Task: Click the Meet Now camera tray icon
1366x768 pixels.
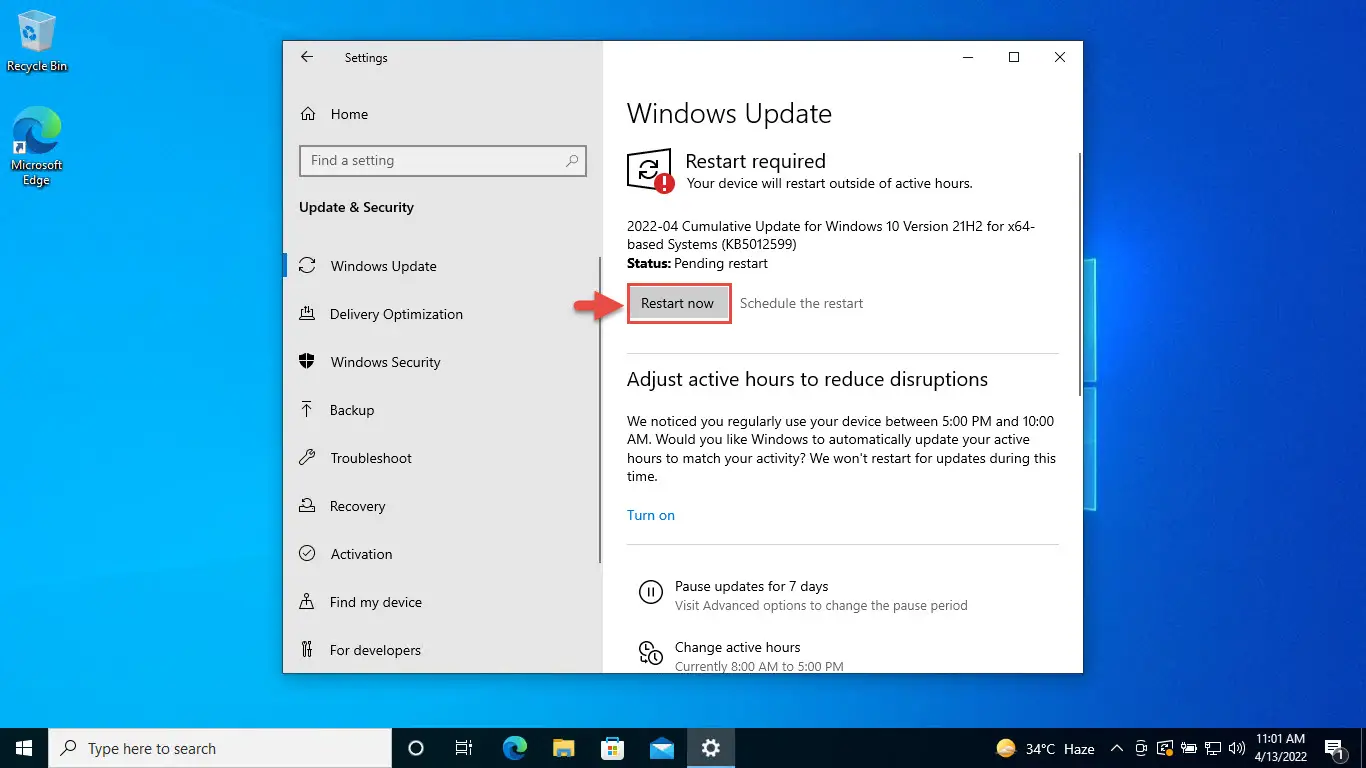Action: tap(1143, 748)
